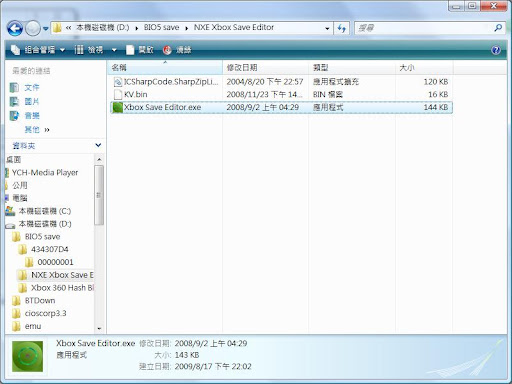
Task: Open recent pages dropdown beside the nav arrows
Action: [45, 29]
